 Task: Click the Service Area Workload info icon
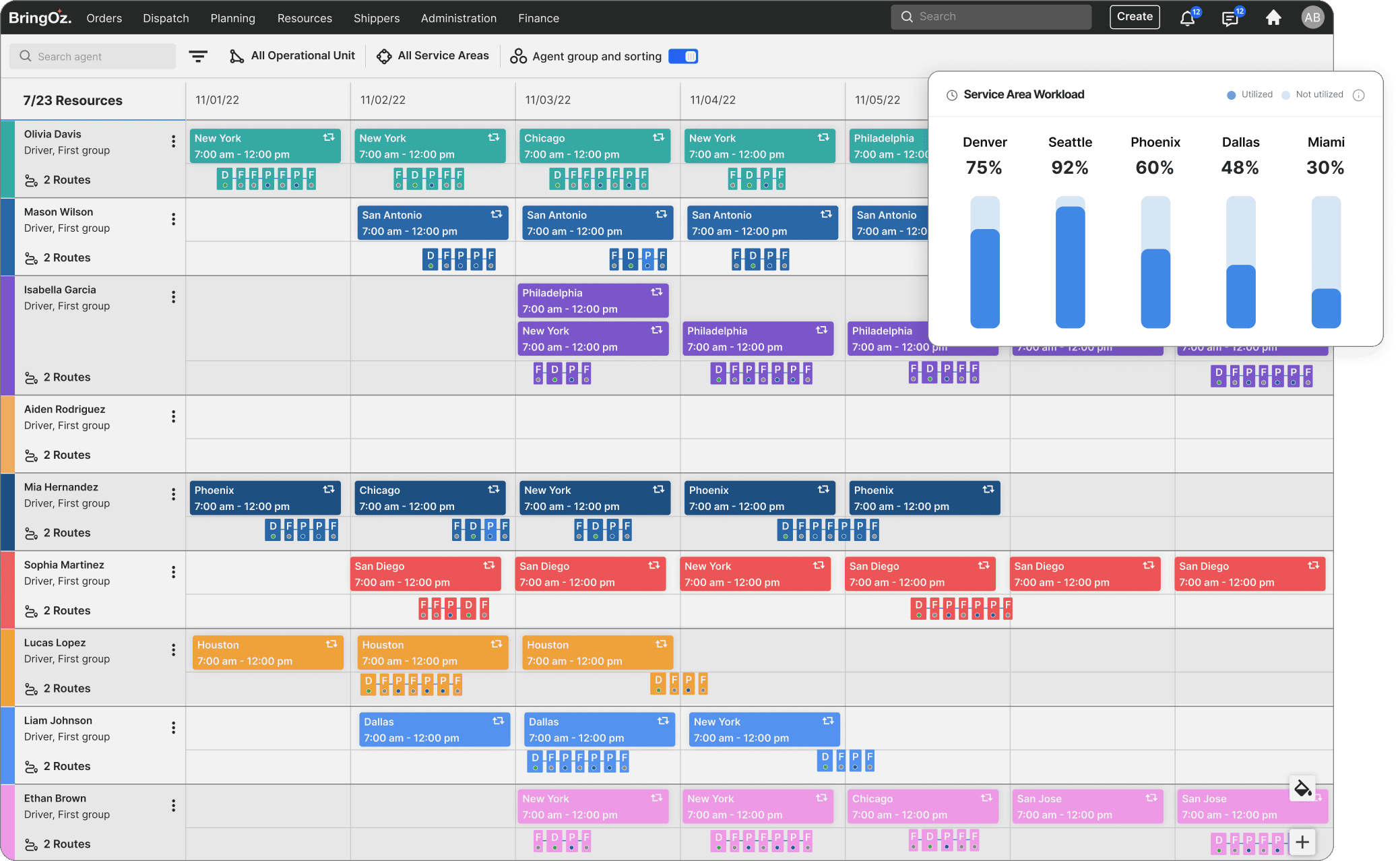(x=1359, y=95)
